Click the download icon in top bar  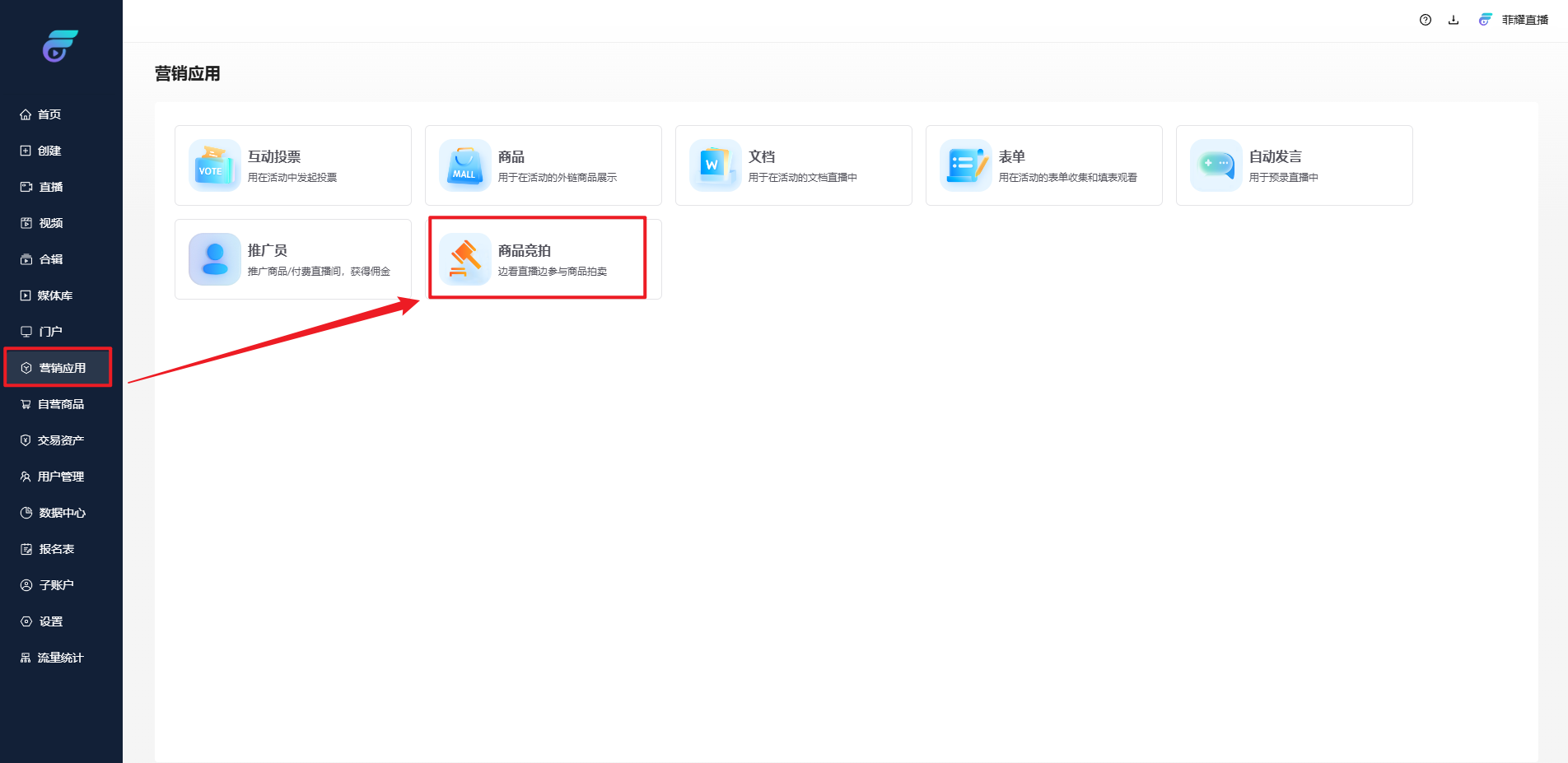(1454, 20)
